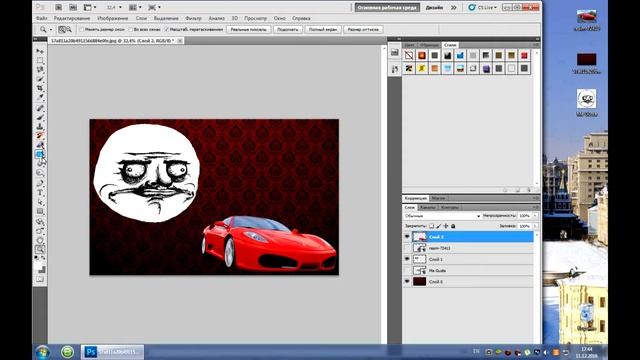Click the delete style trash icon

coord(529,190)
